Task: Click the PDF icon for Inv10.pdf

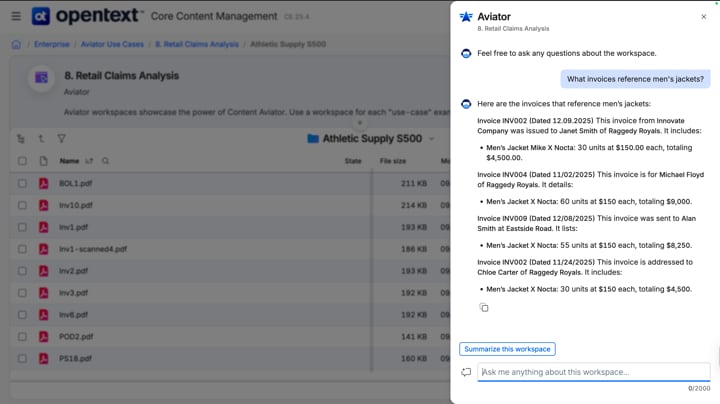Action: click(x=44, y=205)
